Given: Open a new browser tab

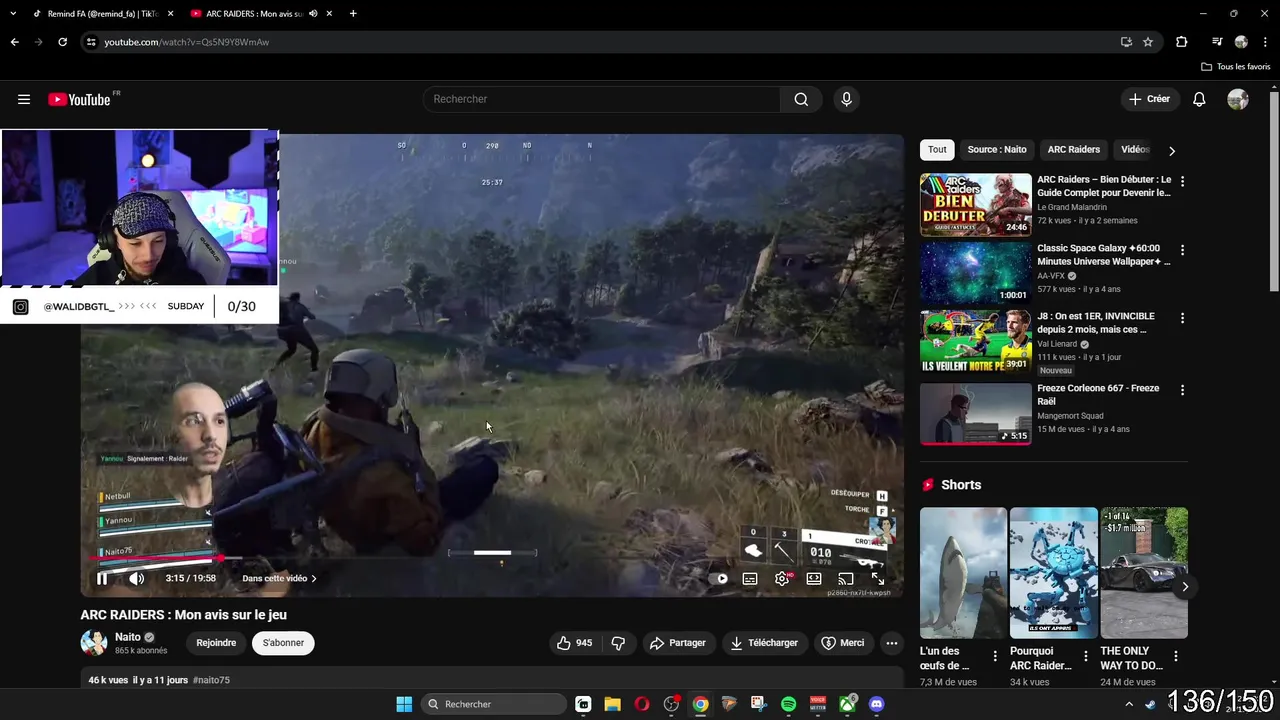Looking at the screenshot, I should [x=353, y=13].
